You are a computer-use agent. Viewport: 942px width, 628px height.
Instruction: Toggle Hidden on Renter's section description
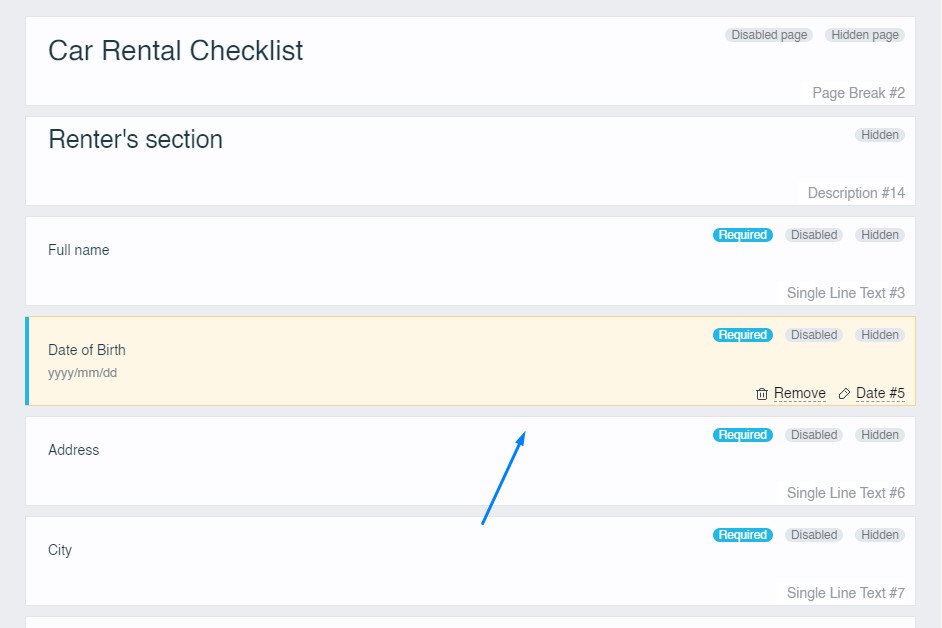pos(880,135)
